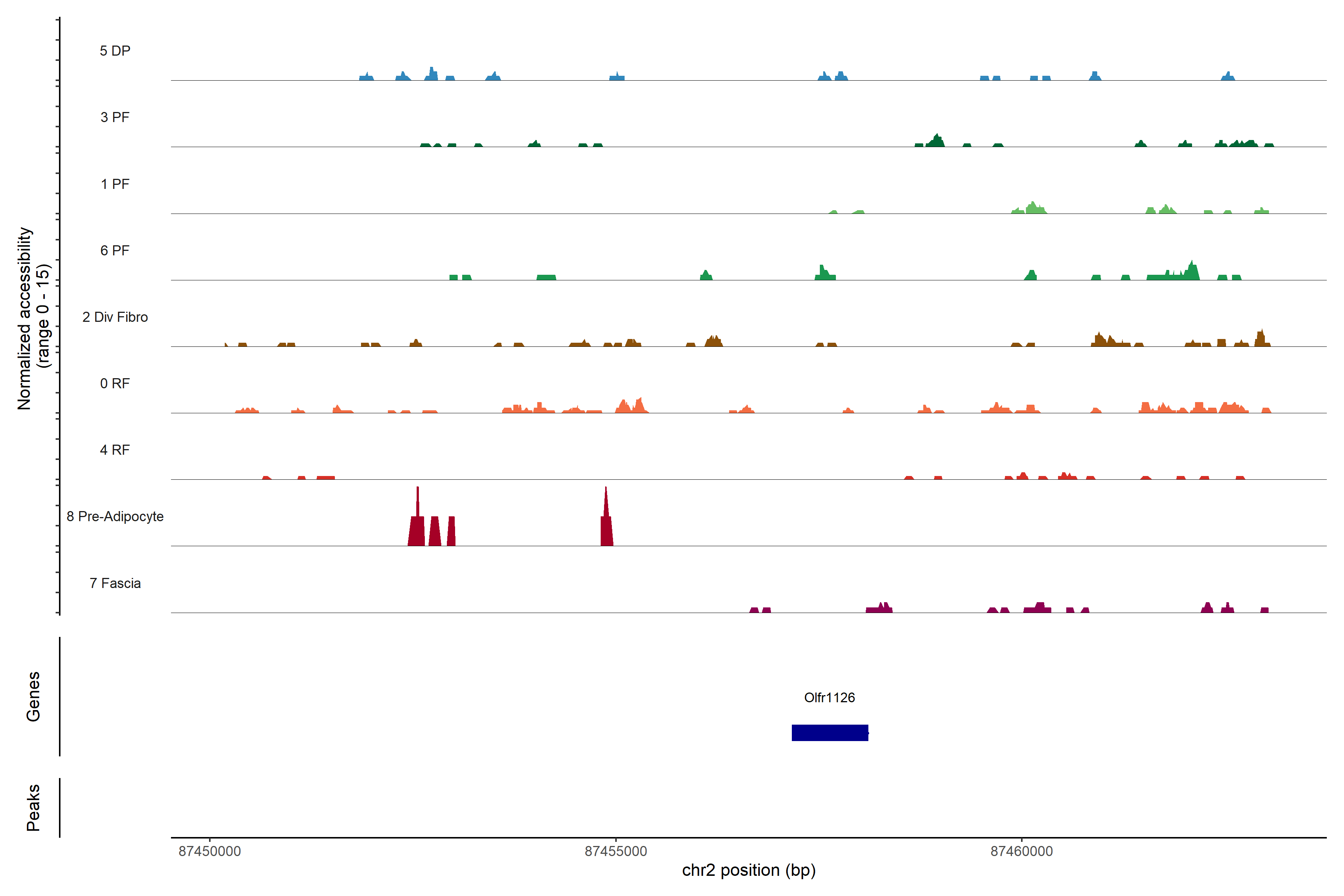1344x896 pixels.
Task: Click the 87460000 axis tick label
Action: click(x=1021, y=852)
